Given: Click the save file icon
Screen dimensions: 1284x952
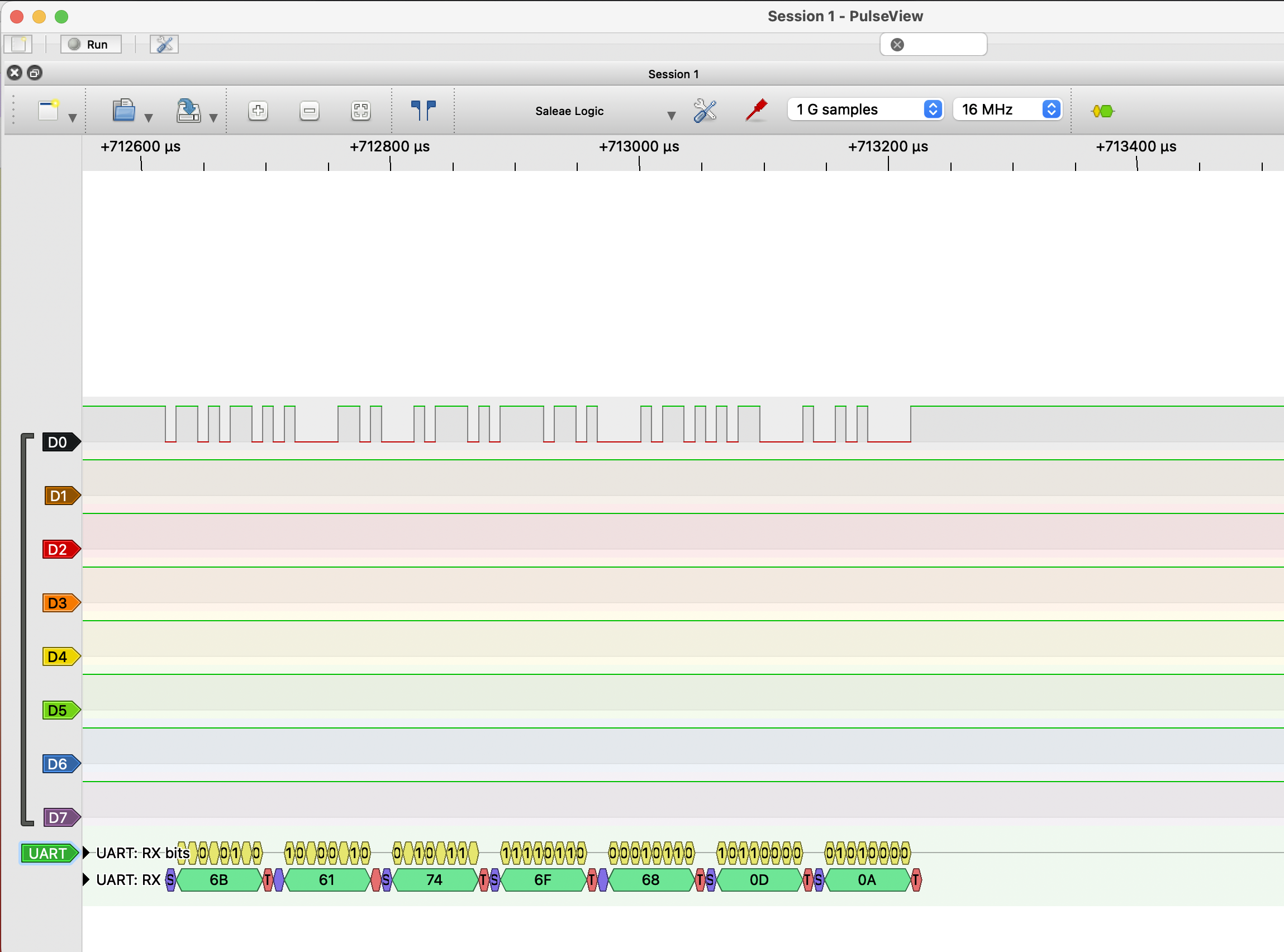Looking at the screenshot, I should (188, 111).
